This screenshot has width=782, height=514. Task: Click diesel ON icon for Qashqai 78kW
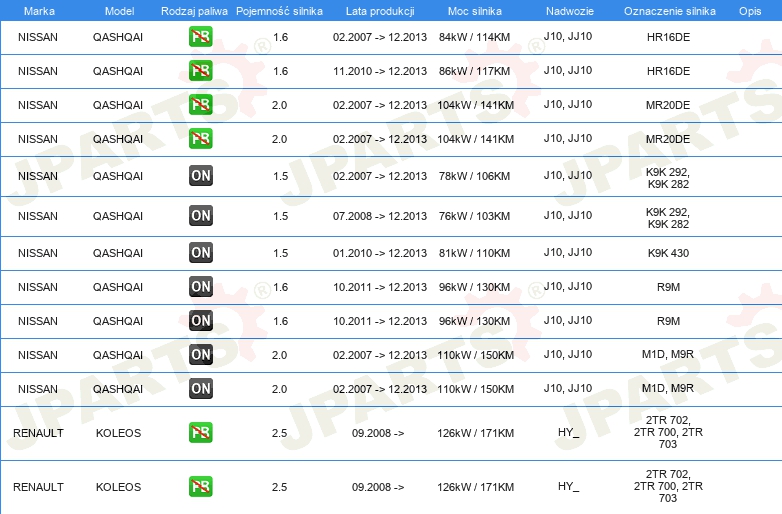[200, 175]
